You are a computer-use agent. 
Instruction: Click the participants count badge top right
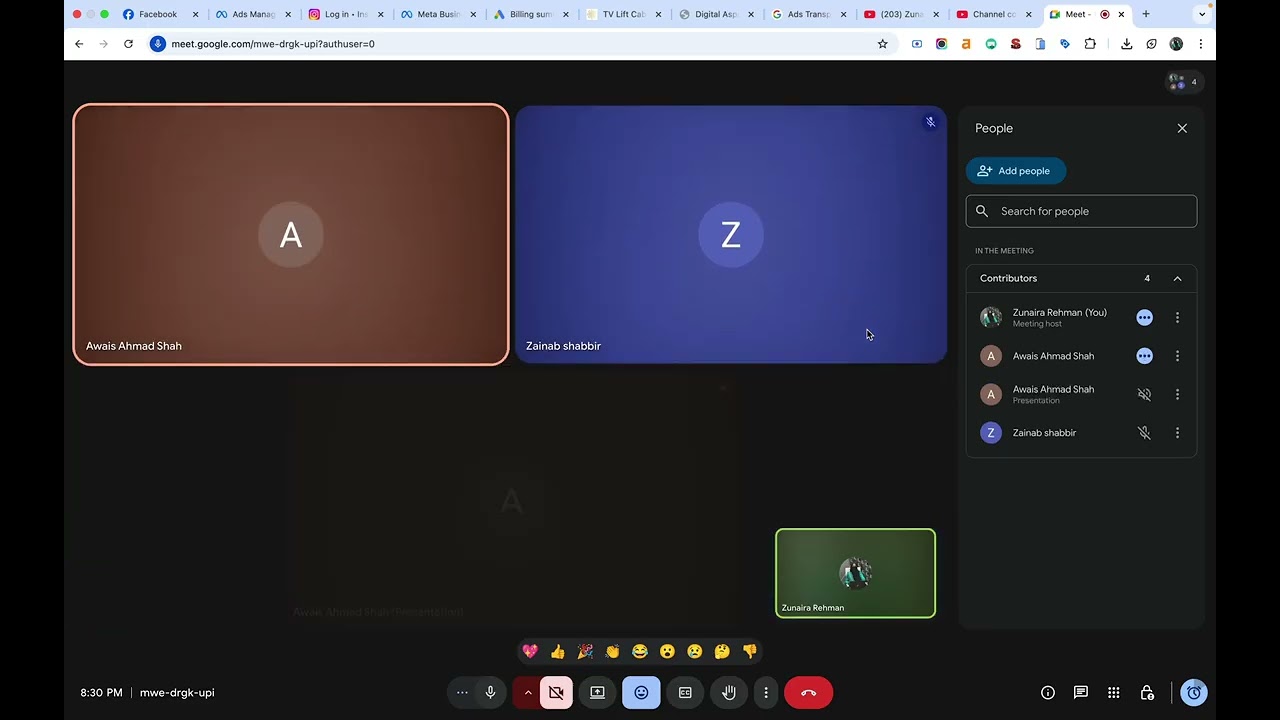[x=1183, y=82]
